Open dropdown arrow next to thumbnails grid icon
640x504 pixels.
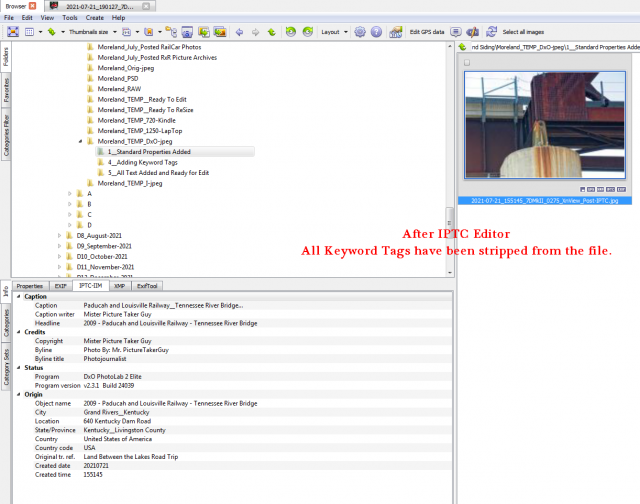(40, 32)
